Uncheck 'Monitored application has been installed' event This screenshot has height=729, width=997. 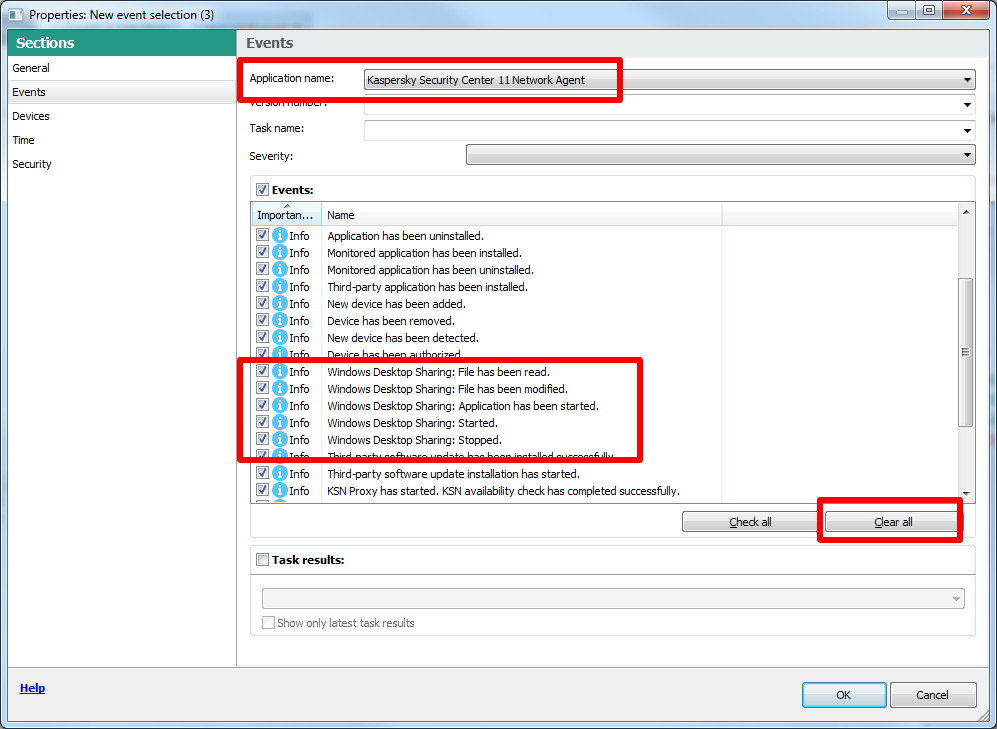[262, 252]
